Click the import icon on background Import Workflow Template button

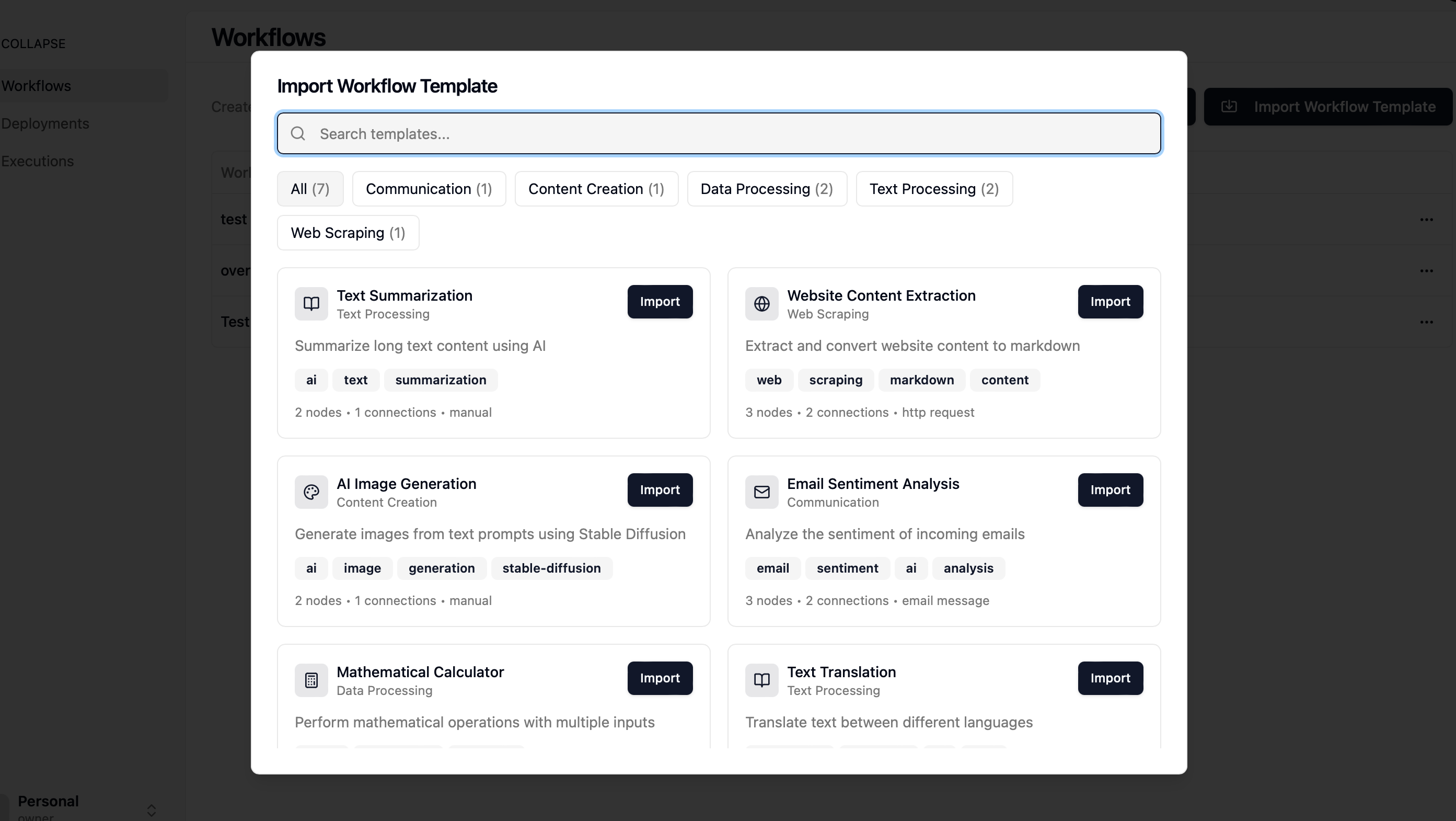1229,106
